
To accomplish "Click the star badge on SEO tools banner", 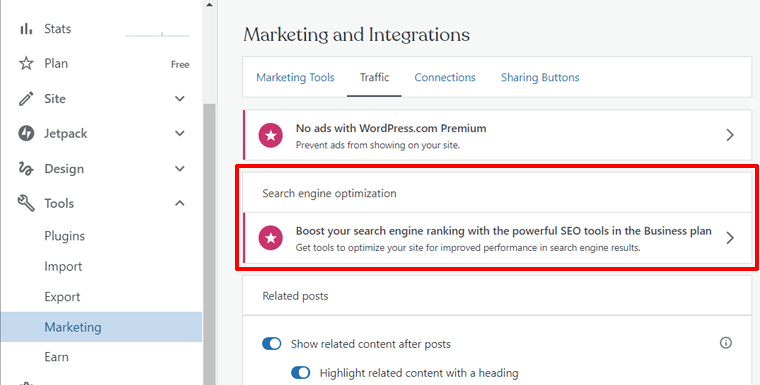I will (x=270, y=238).
